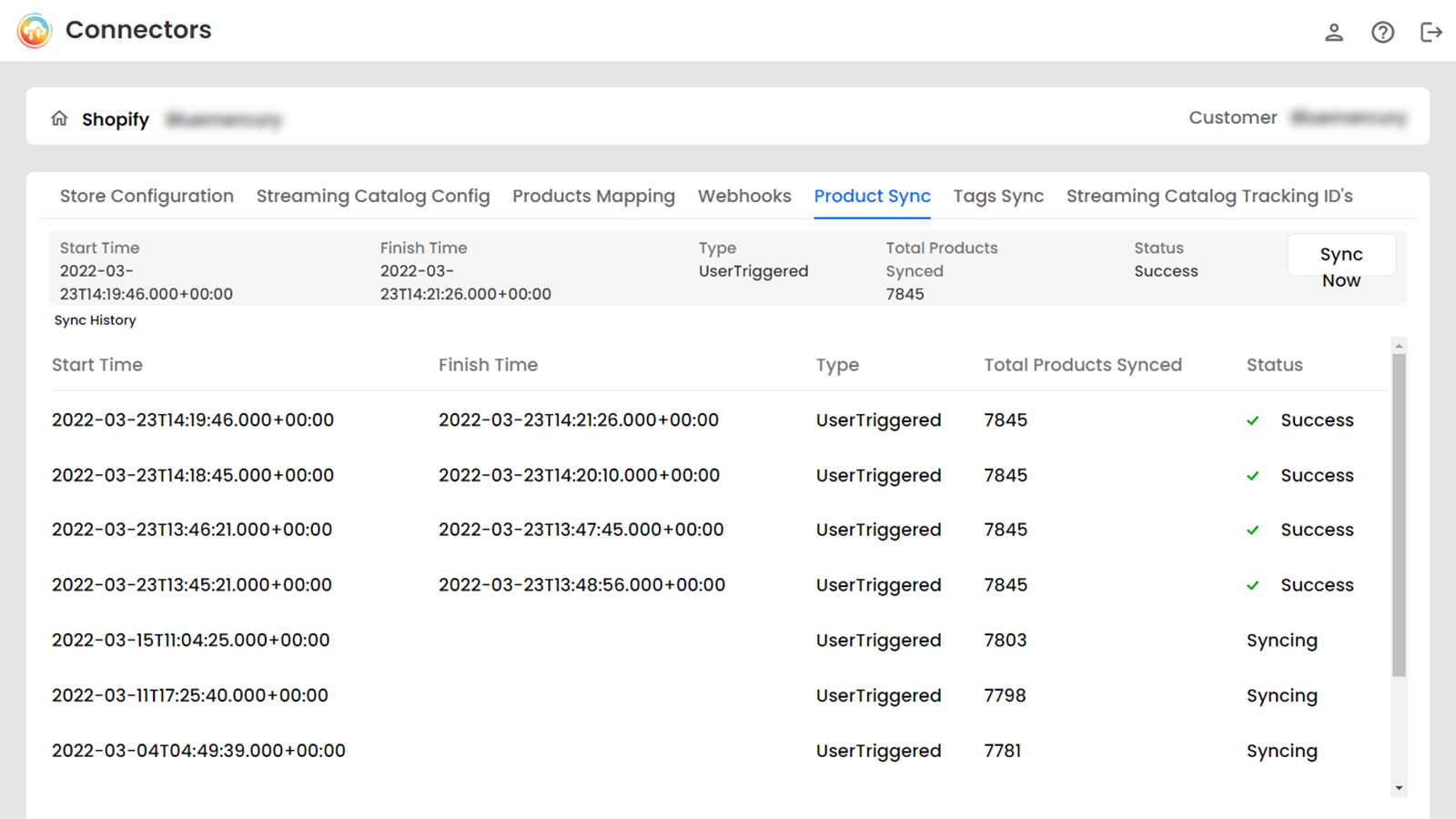Switch to the Webhooks tab
This screenshot has width=1456, height=819.
(744, 196)
